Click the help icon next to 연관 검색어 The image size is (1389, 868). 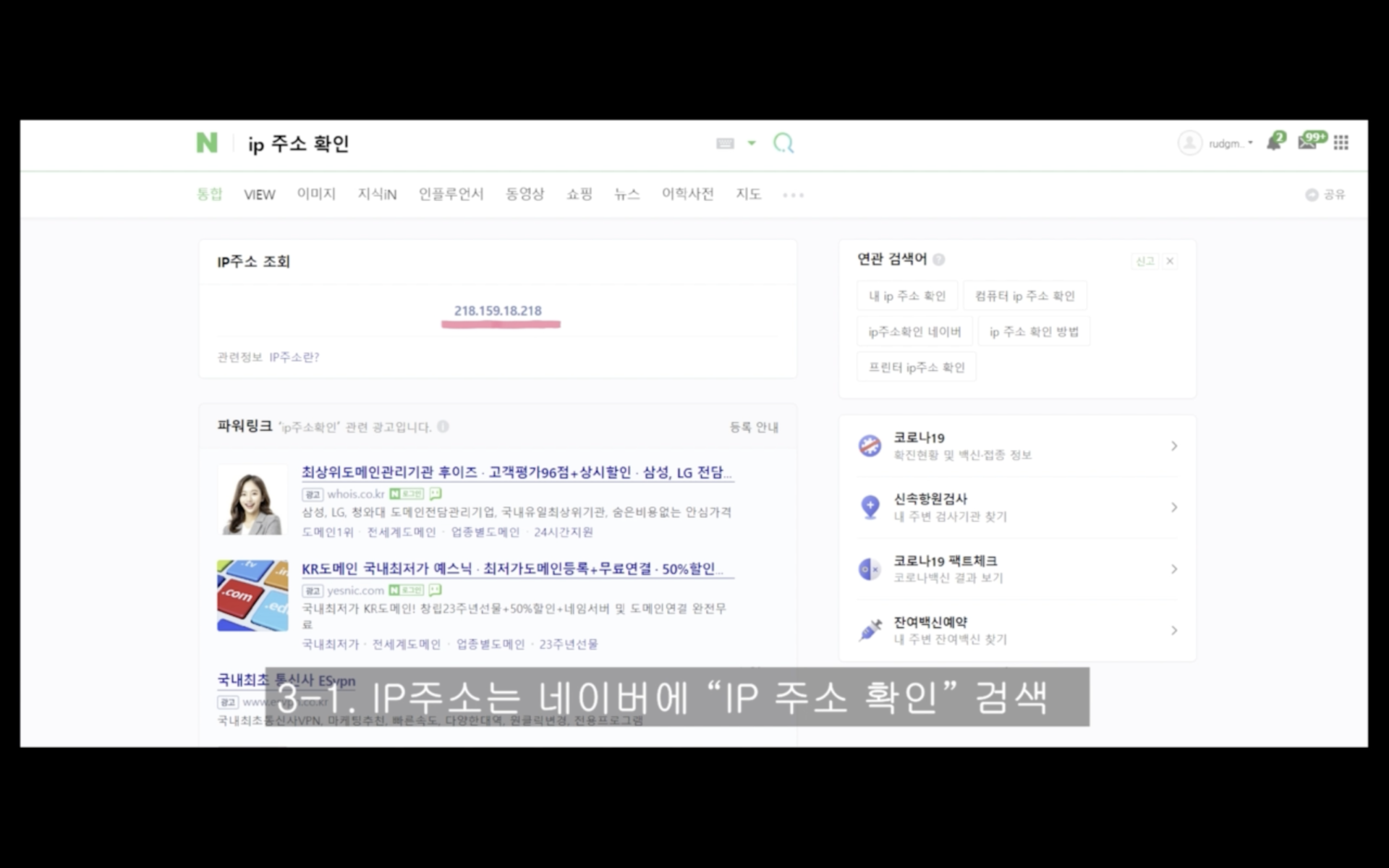pyautogui.click(x=939, y=259)
